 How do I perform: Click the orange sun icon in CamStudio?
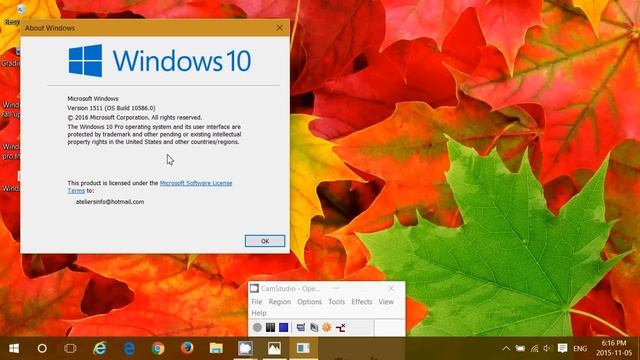click(327, 327)
